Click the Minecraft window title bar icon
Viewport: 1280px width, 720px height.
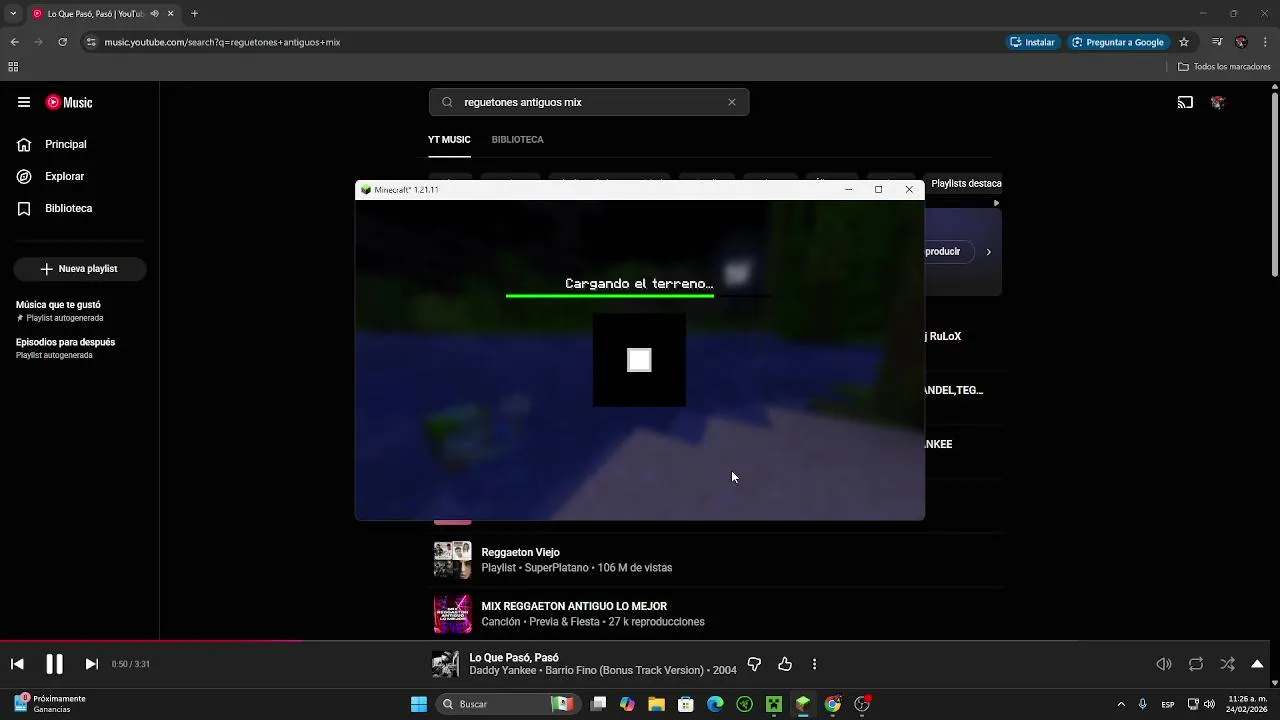coord(366,190)
